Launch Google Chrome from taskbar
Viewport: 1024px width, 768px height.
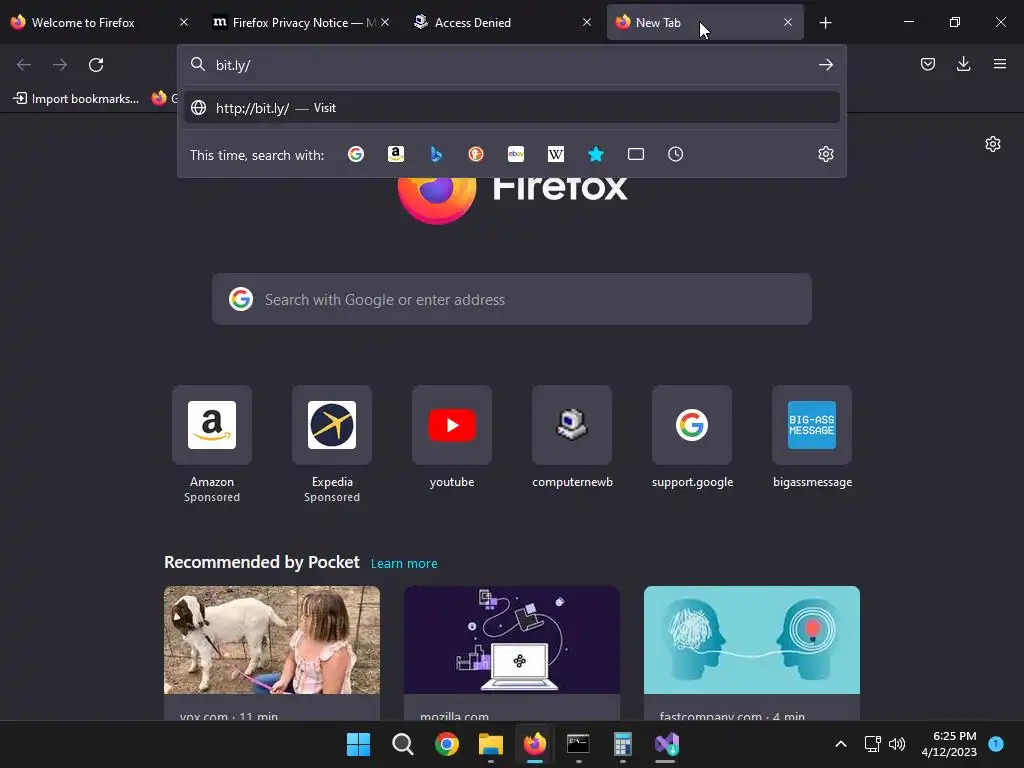point(447,744)
